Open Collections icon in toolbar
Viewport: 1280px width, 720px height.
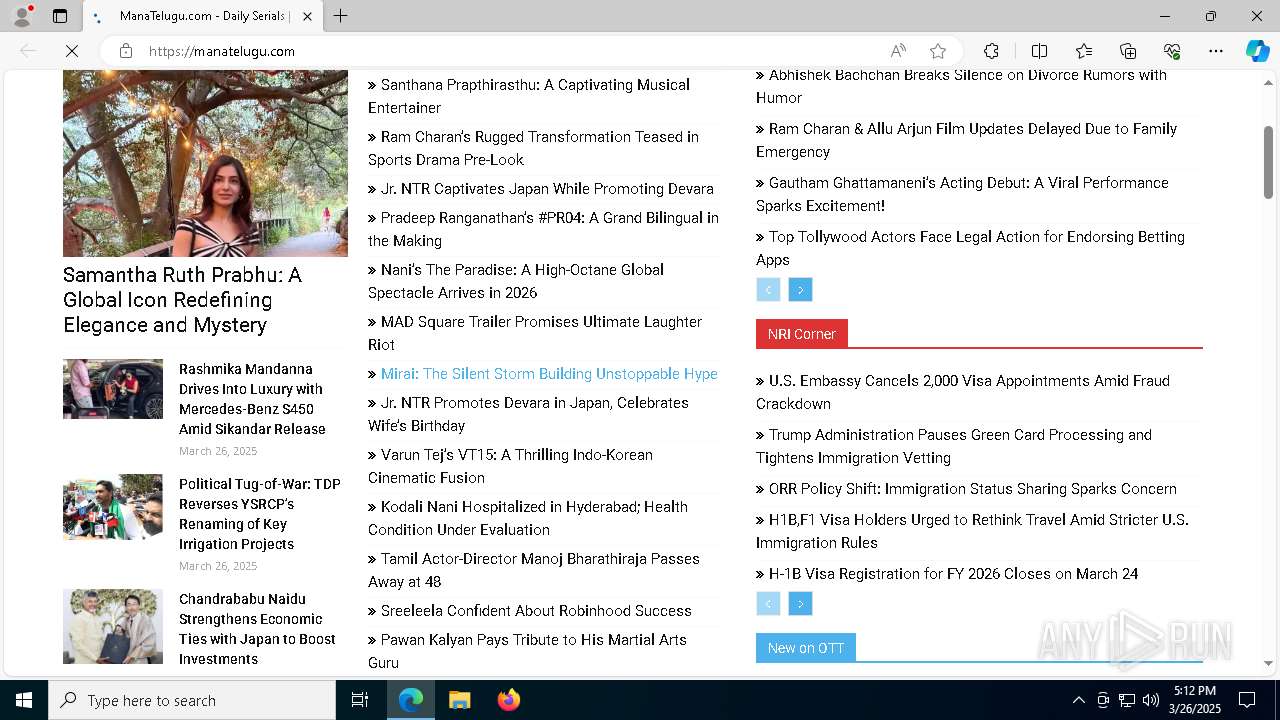pos(1128,51)
